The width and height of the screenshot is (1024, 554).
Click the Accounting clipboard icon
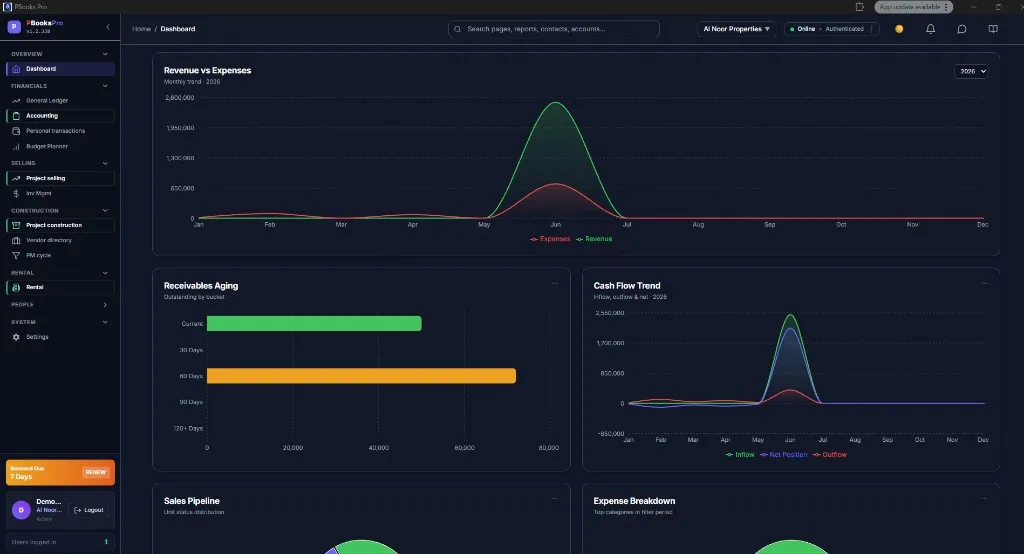16,116
